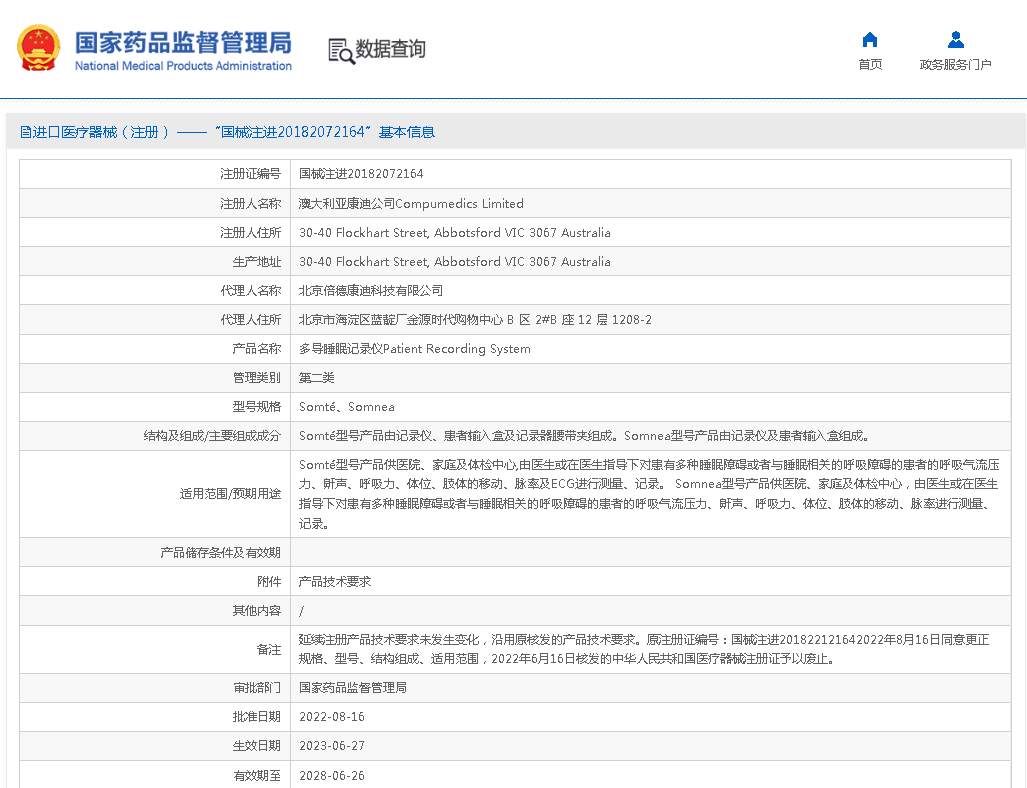The width and height of the screenshot is (1027, 788).
Task: Click the document icon before 进口医疗器械
Action: tap(26, 132)
